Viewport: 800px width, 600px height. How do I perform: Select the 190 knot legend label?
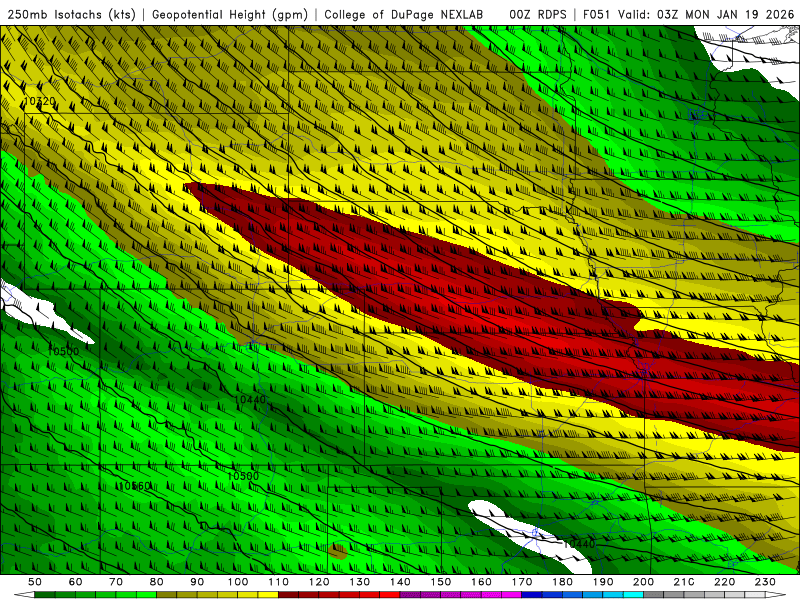(x=603, y=582)
